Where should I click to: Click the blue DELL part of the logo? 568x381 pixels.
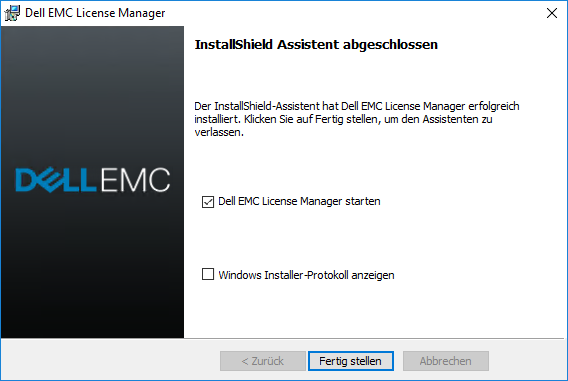coord(56,180)
